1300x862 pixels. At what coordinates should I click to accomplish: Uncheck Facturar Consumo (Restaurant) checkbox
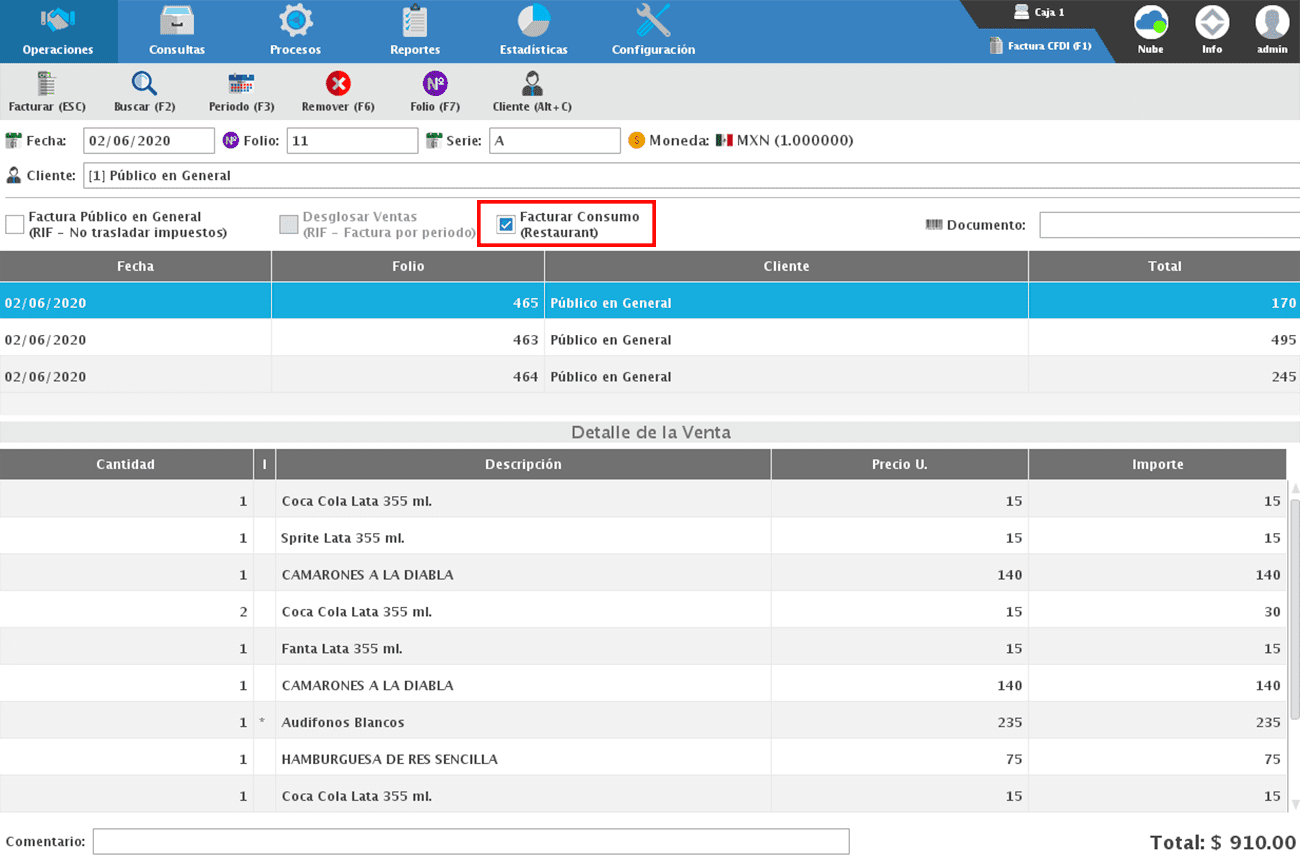pos(506,224)
